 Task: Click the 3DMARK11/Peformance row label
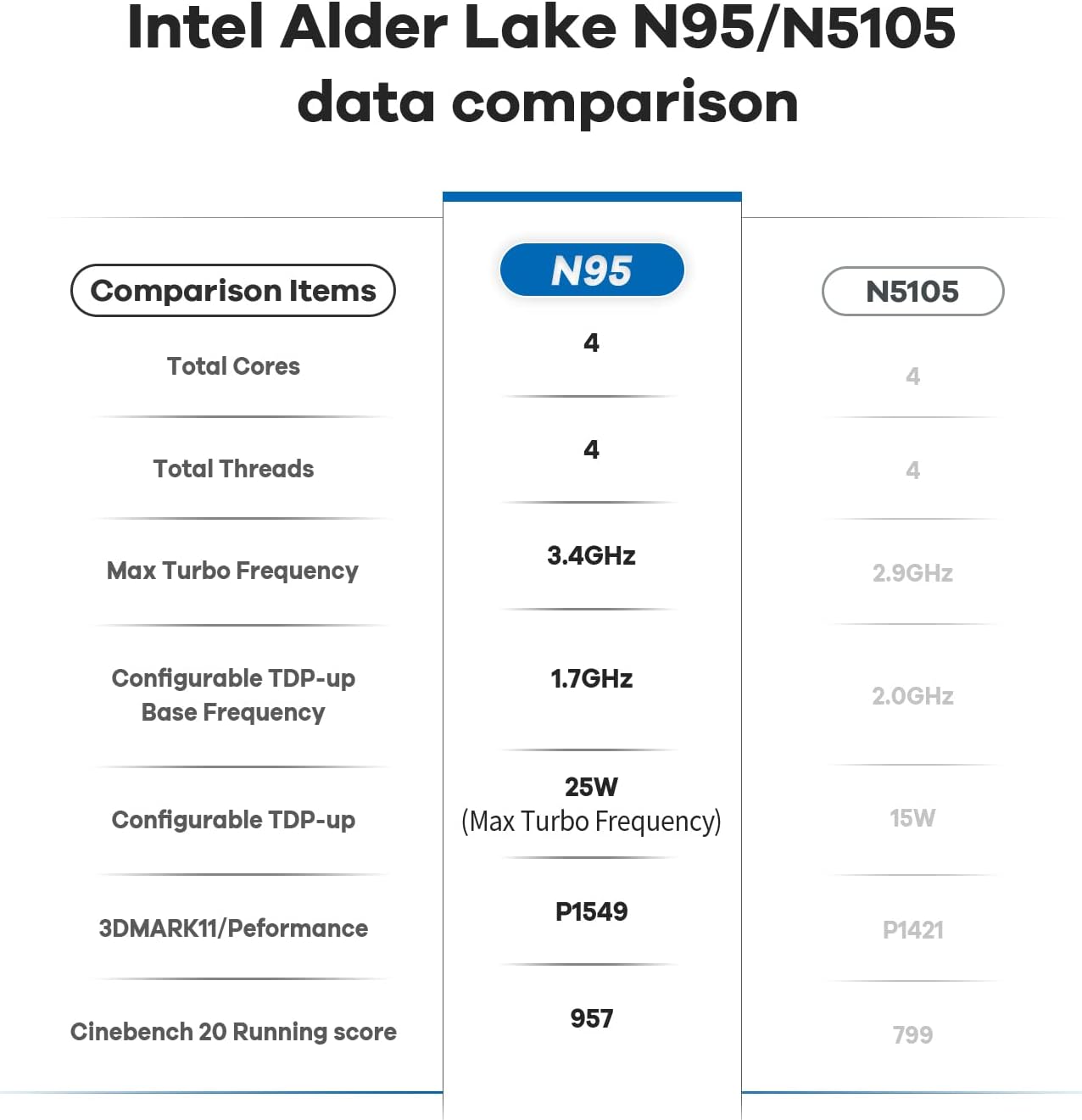point(233,928)
